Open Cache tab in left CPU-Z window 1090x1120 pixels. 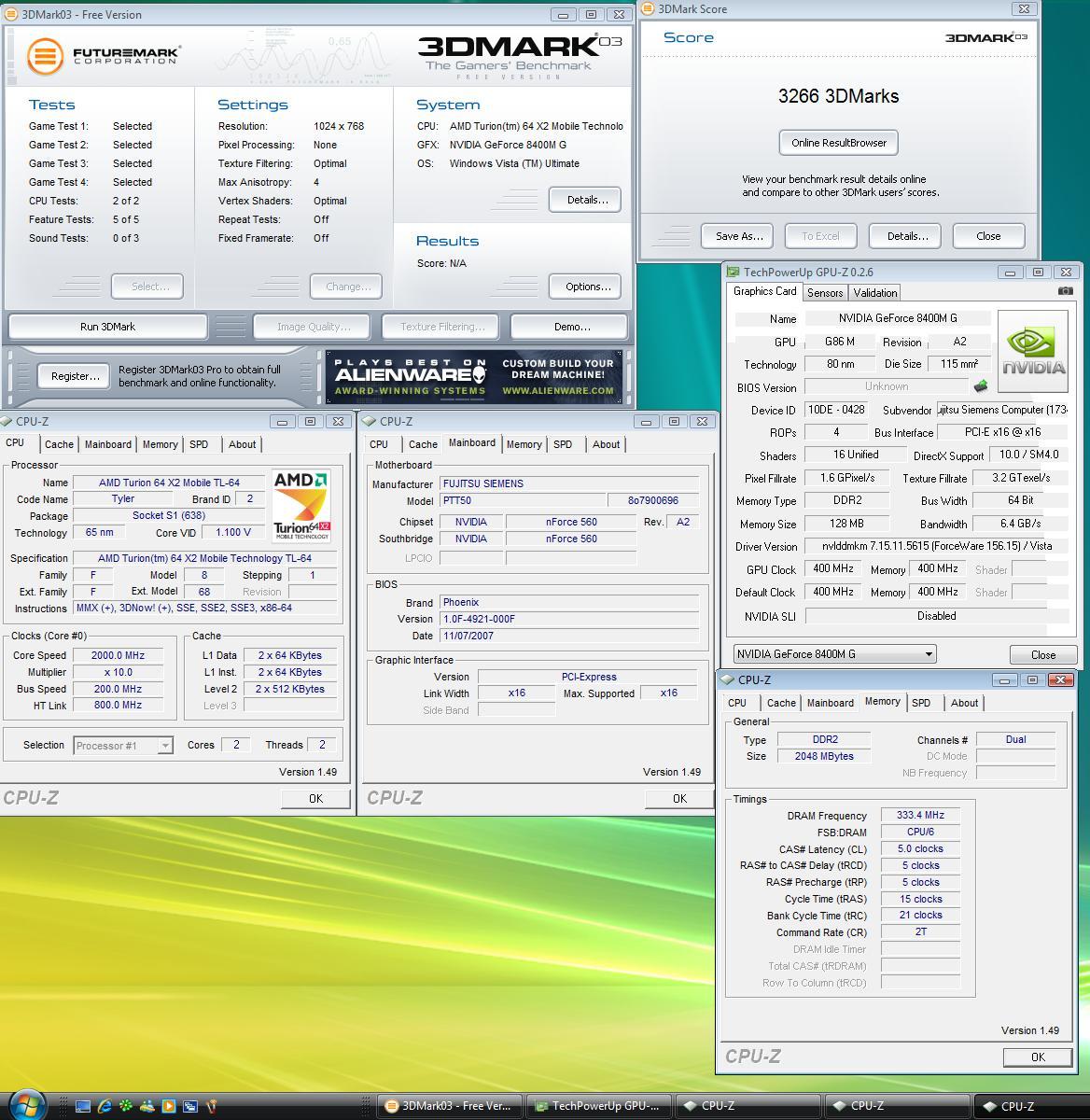[59, 444]
